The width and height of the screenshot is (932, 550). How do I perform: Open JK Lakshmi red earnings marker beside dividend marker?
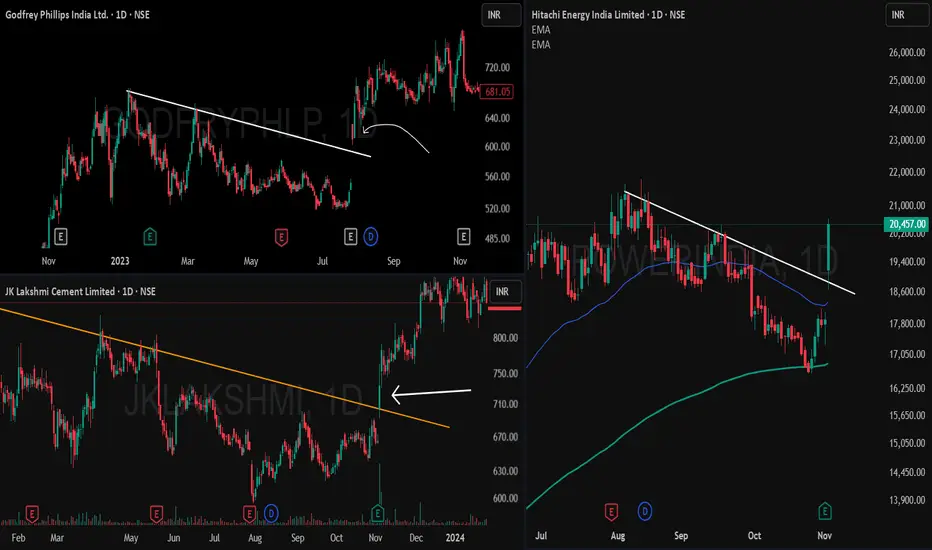point(250,513)
